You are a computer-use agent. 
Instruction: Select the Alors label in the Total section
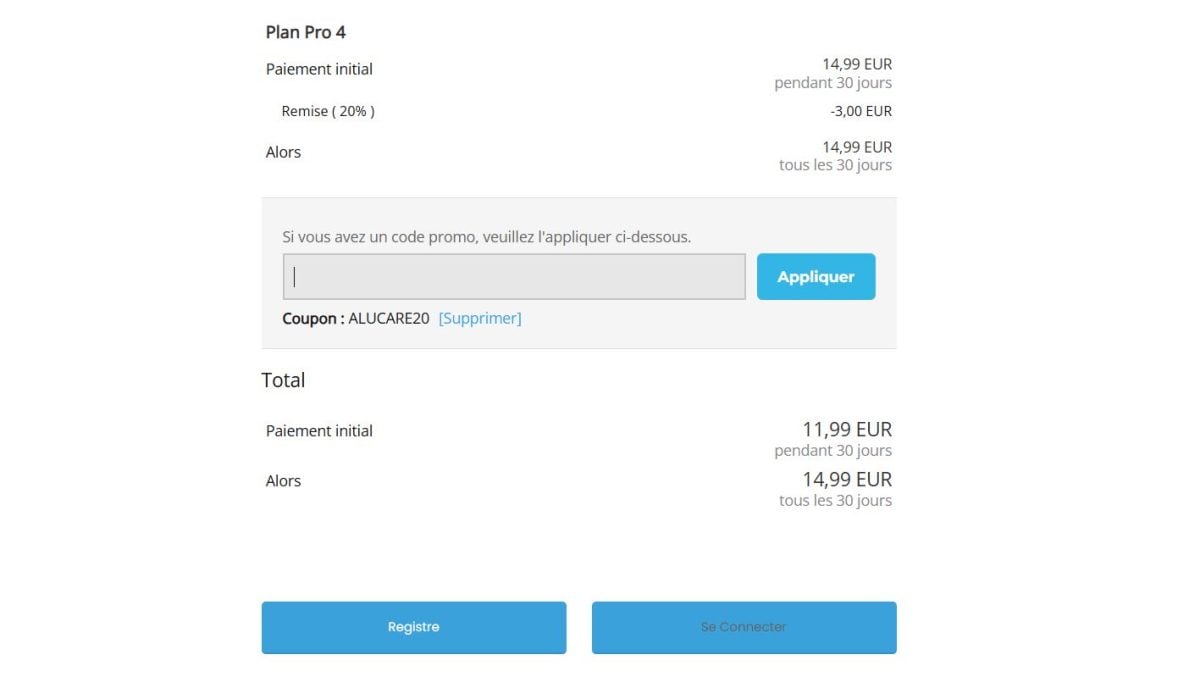(283, 480)
